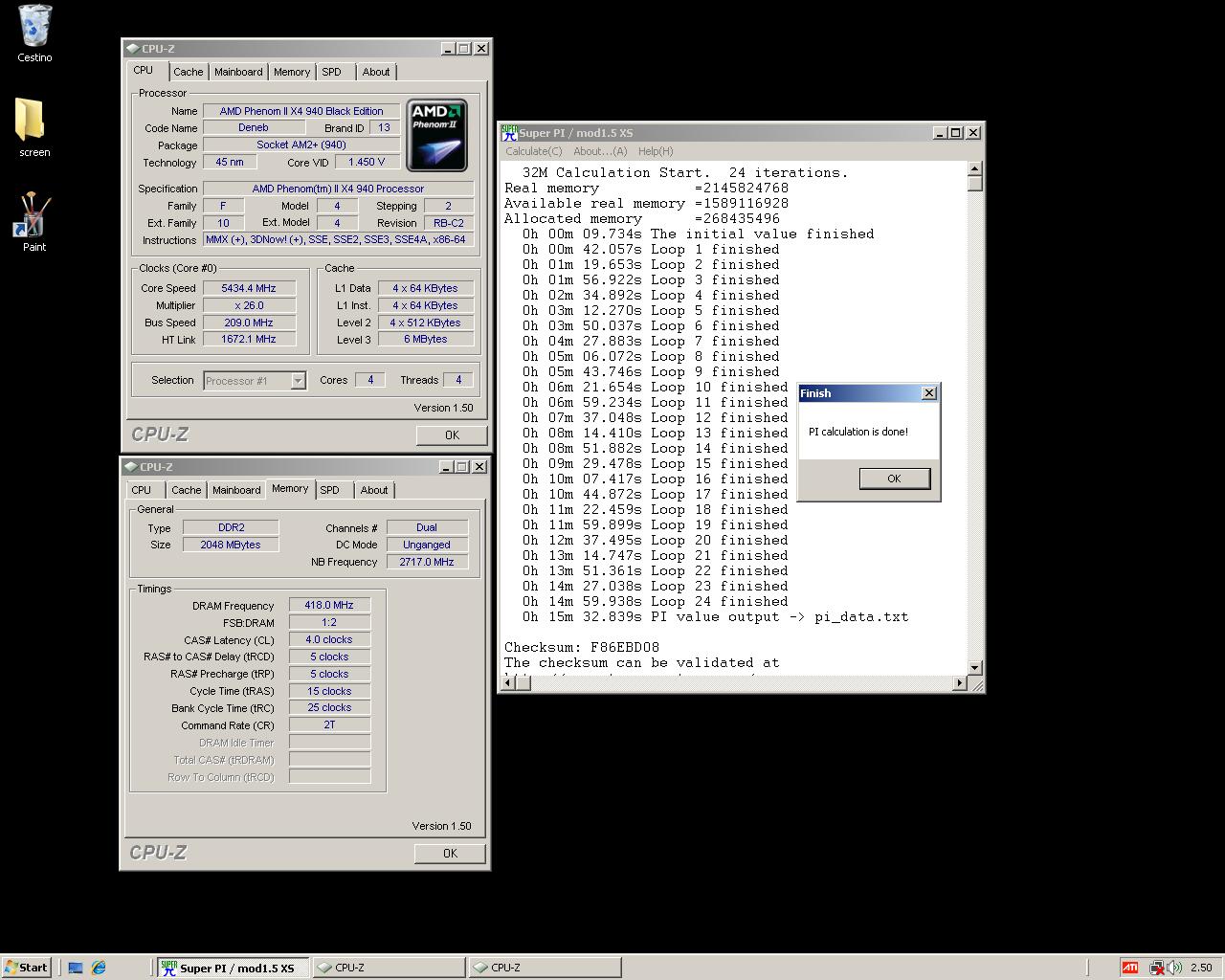This screenshot has height=980, width=1225.
Task: Click the NB Frequency value 2717.0 MHz
Action: pyautogui.click(x=427, y=562)
